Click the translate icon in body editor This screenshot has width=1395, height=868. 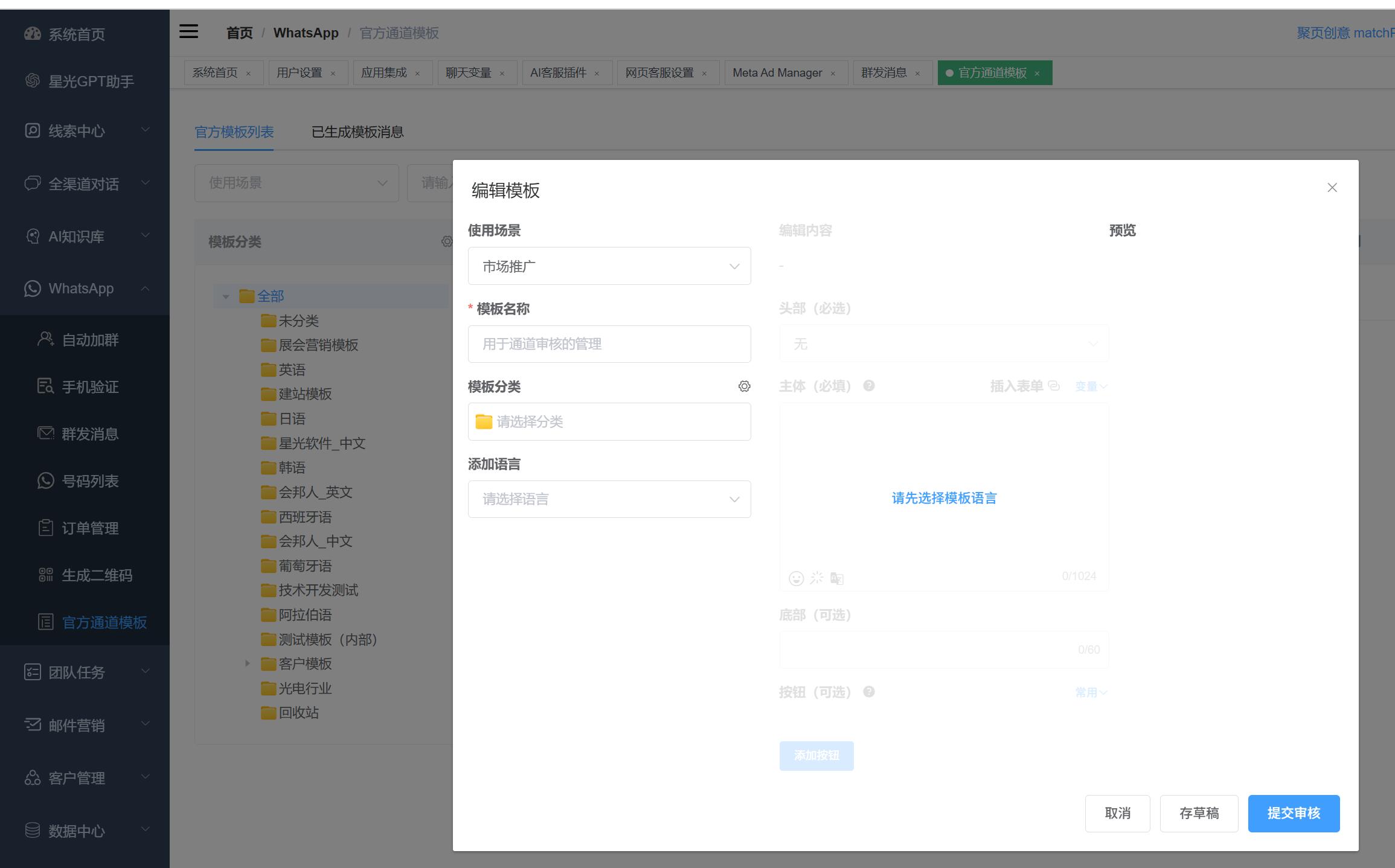[x=836, y=578]
